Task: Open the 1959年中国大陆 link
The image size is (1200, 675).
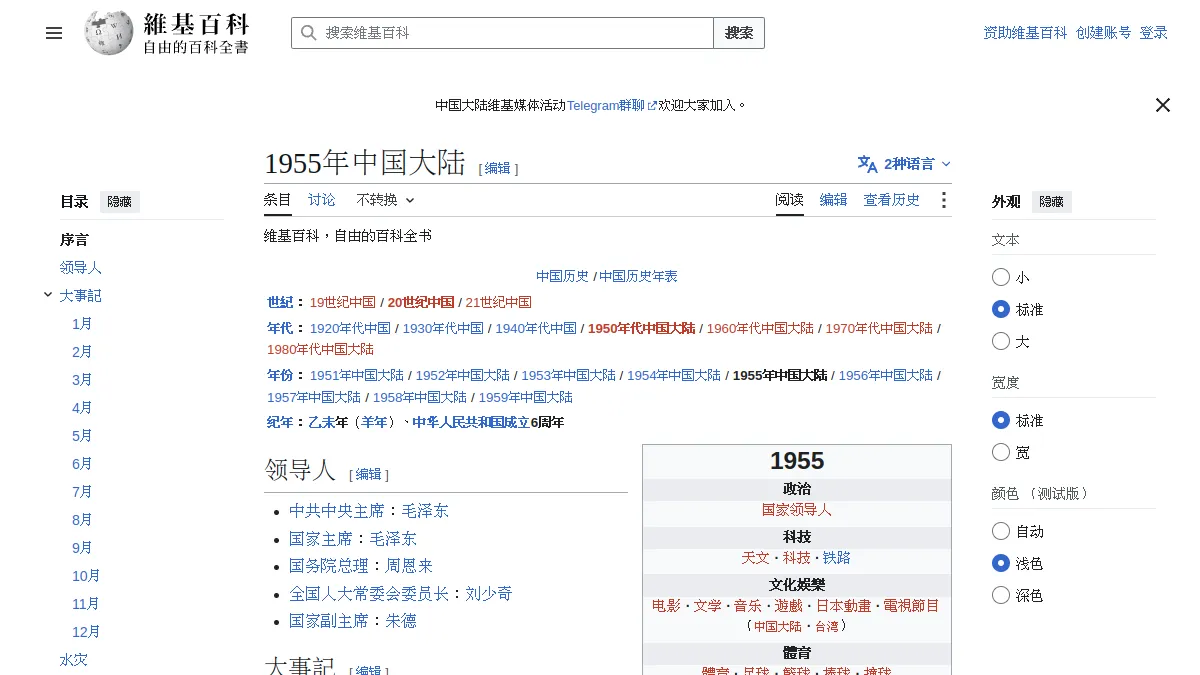Action: [526, 397]
